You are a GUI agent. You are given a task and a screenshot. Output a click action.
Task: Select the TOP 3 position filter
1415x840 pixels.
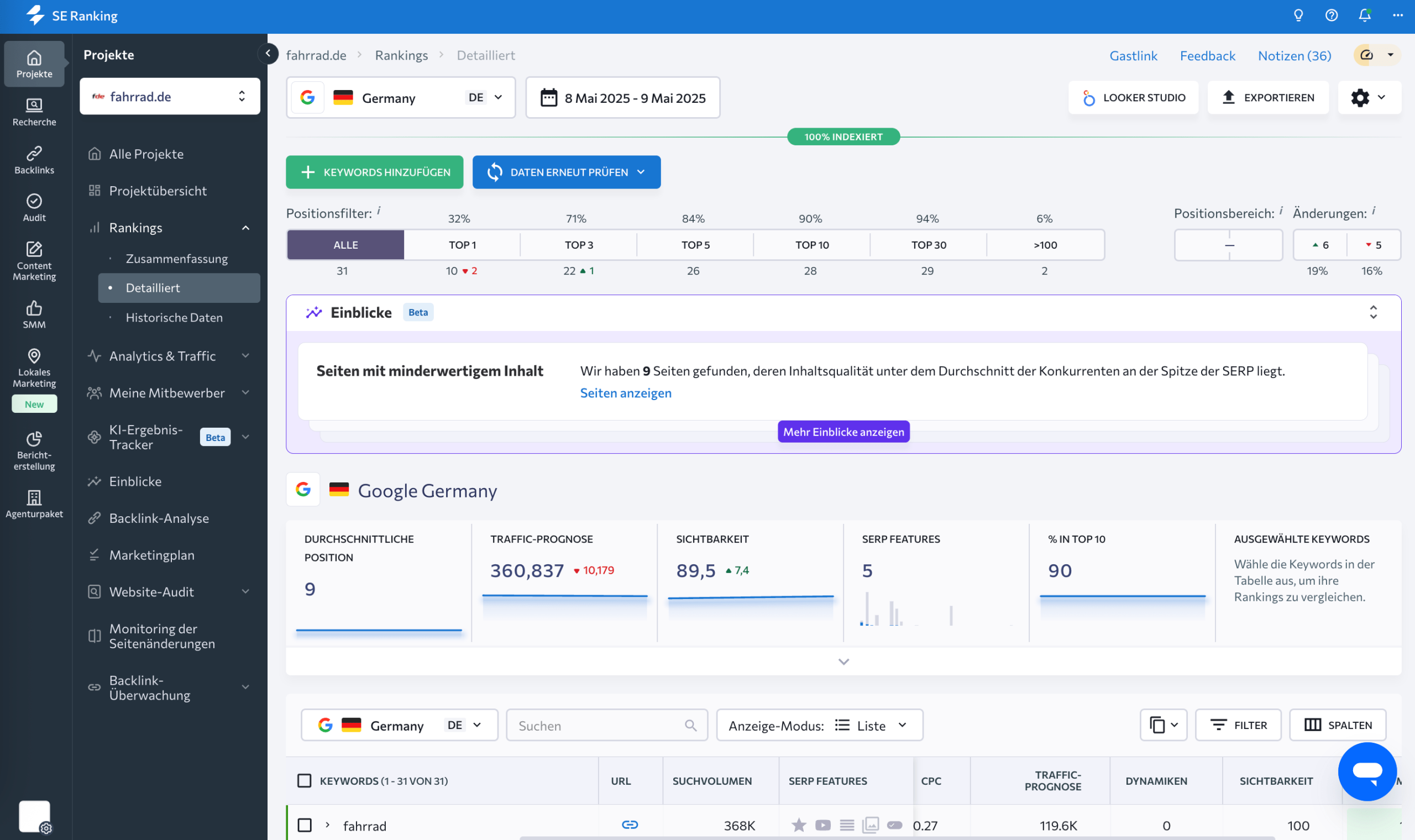[579, 244]
